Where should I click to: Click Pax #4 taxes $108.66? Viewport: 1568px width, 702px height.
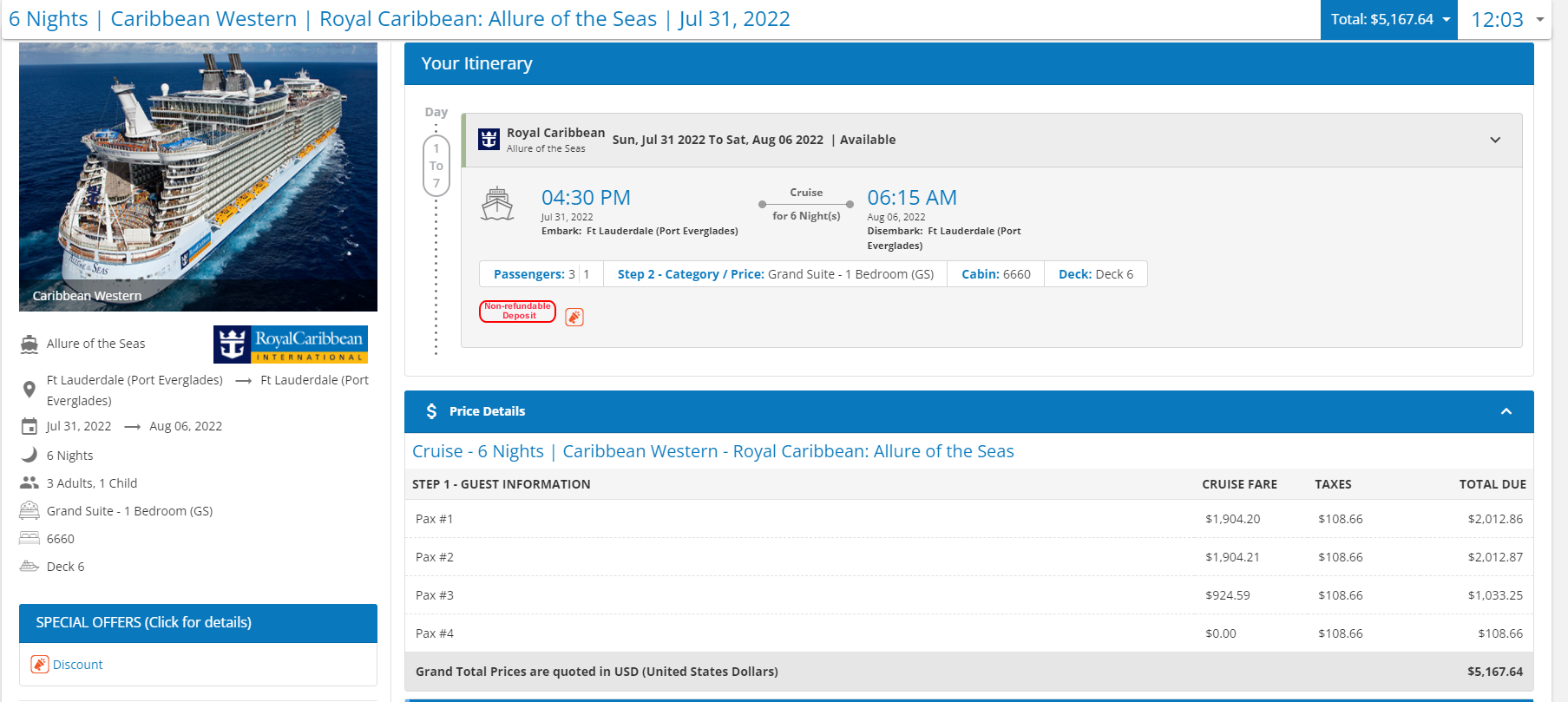click(1341, 633)
